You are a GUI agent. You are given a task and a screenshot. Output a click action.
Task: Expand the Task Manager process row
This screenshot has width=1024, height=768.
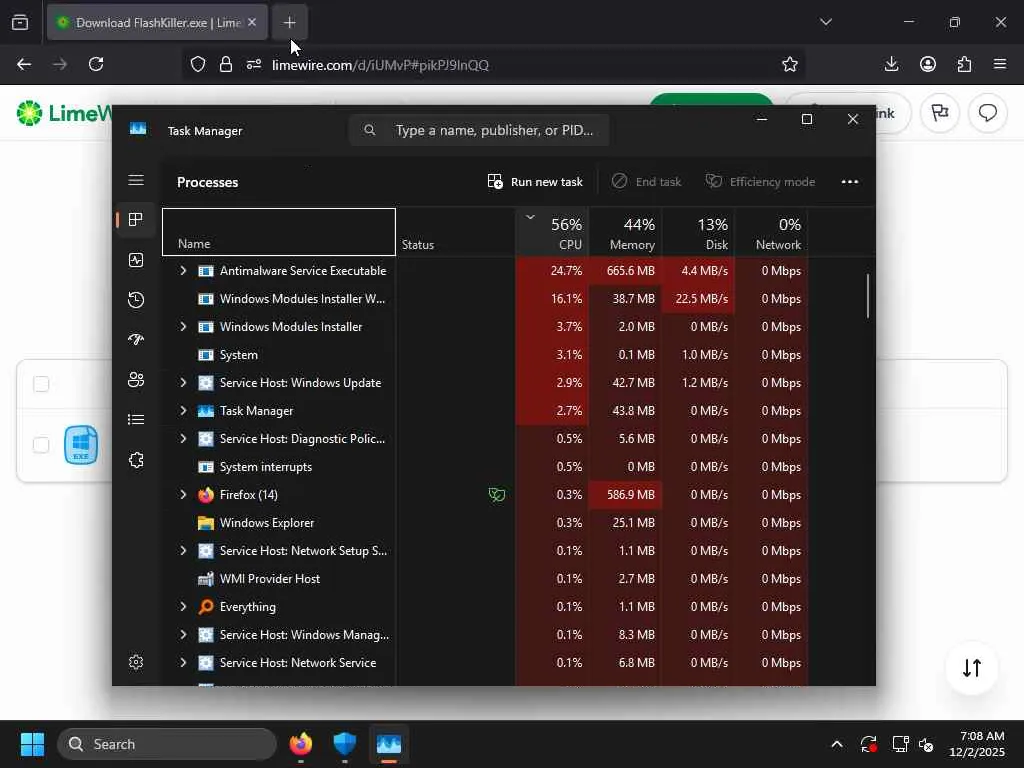(x=183, y=411)
